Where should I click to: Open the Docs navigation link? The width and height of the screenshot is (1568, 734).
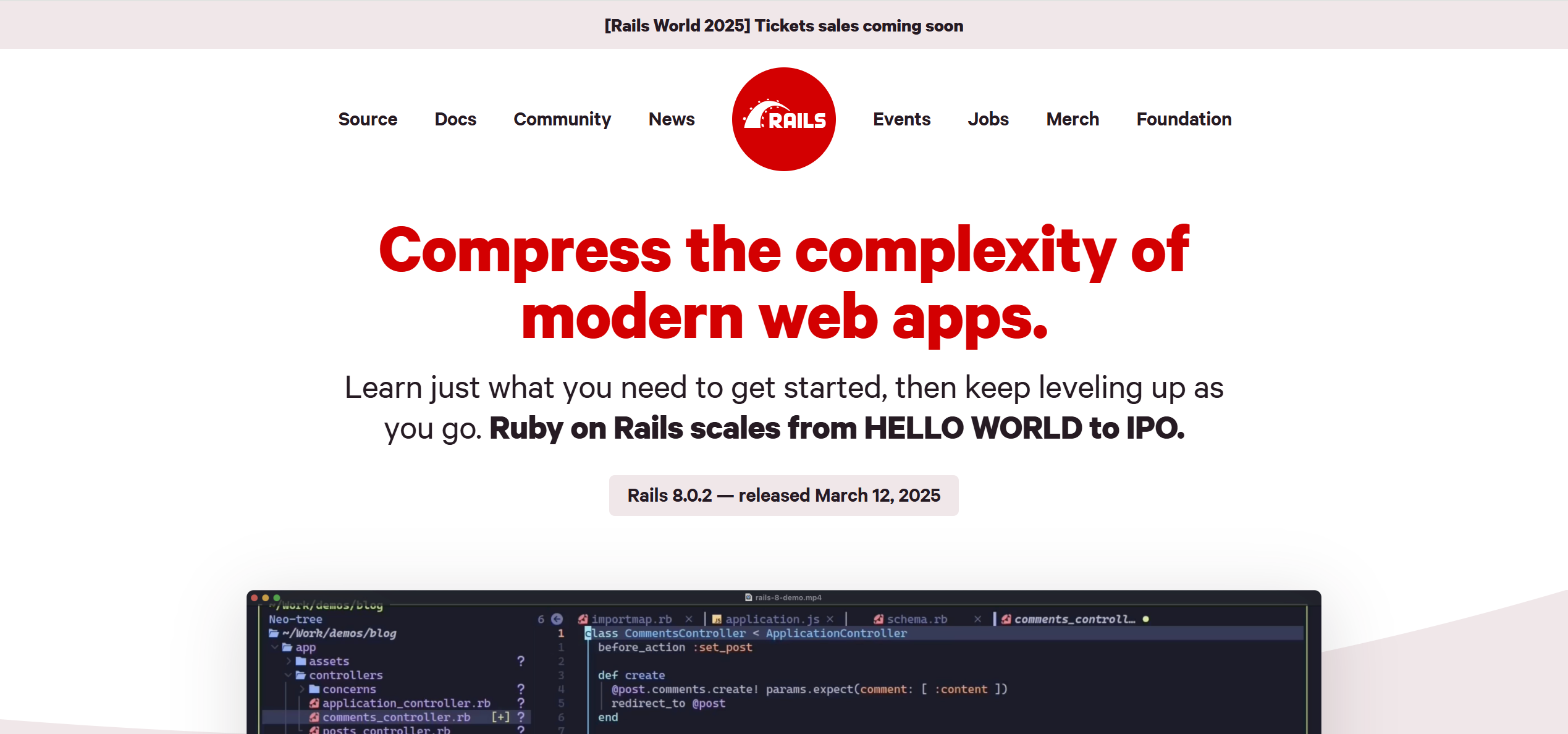click(455, 119)
